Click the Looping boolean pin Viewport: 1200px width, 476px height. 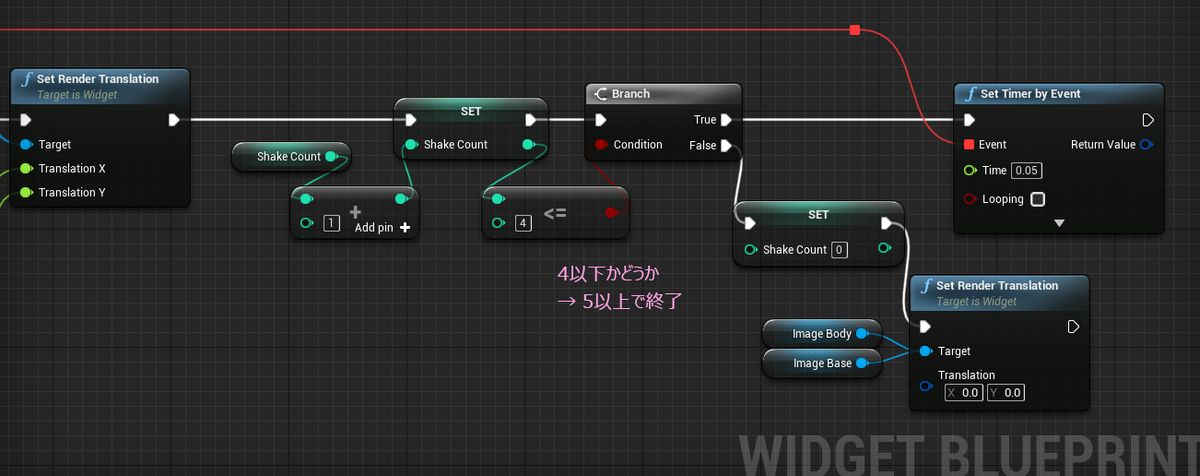(968, 199)
